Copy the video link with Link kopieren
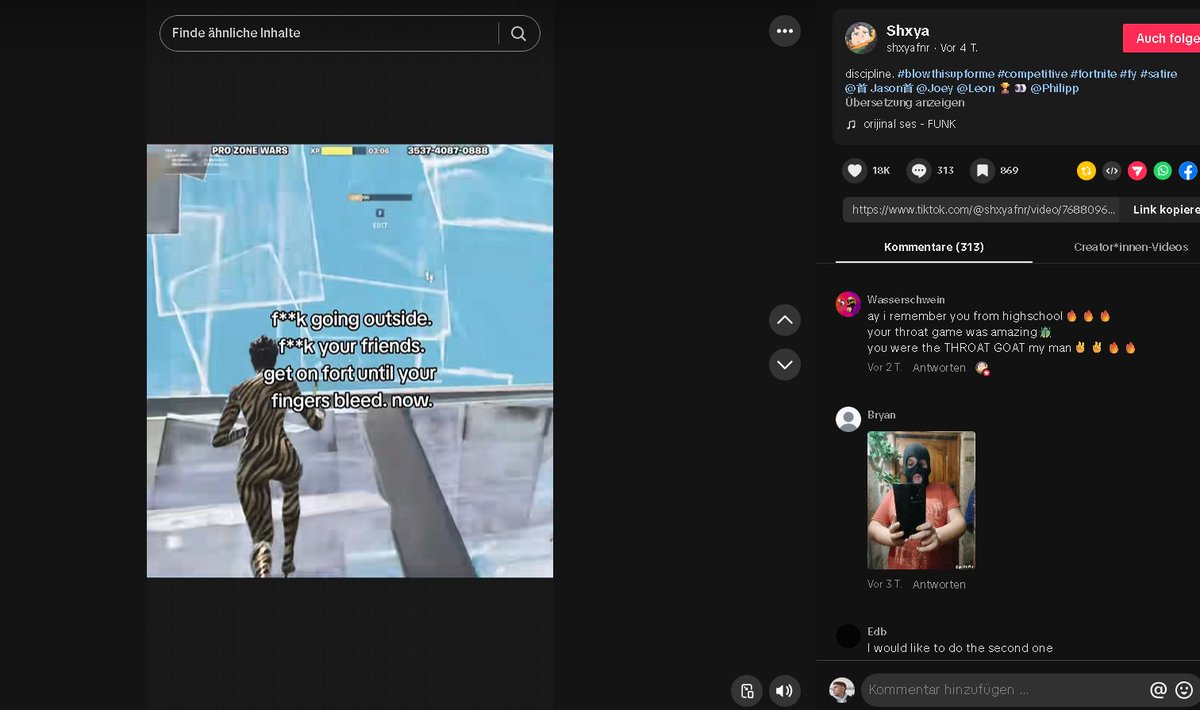1200x710 pixels. point(1165,209)
